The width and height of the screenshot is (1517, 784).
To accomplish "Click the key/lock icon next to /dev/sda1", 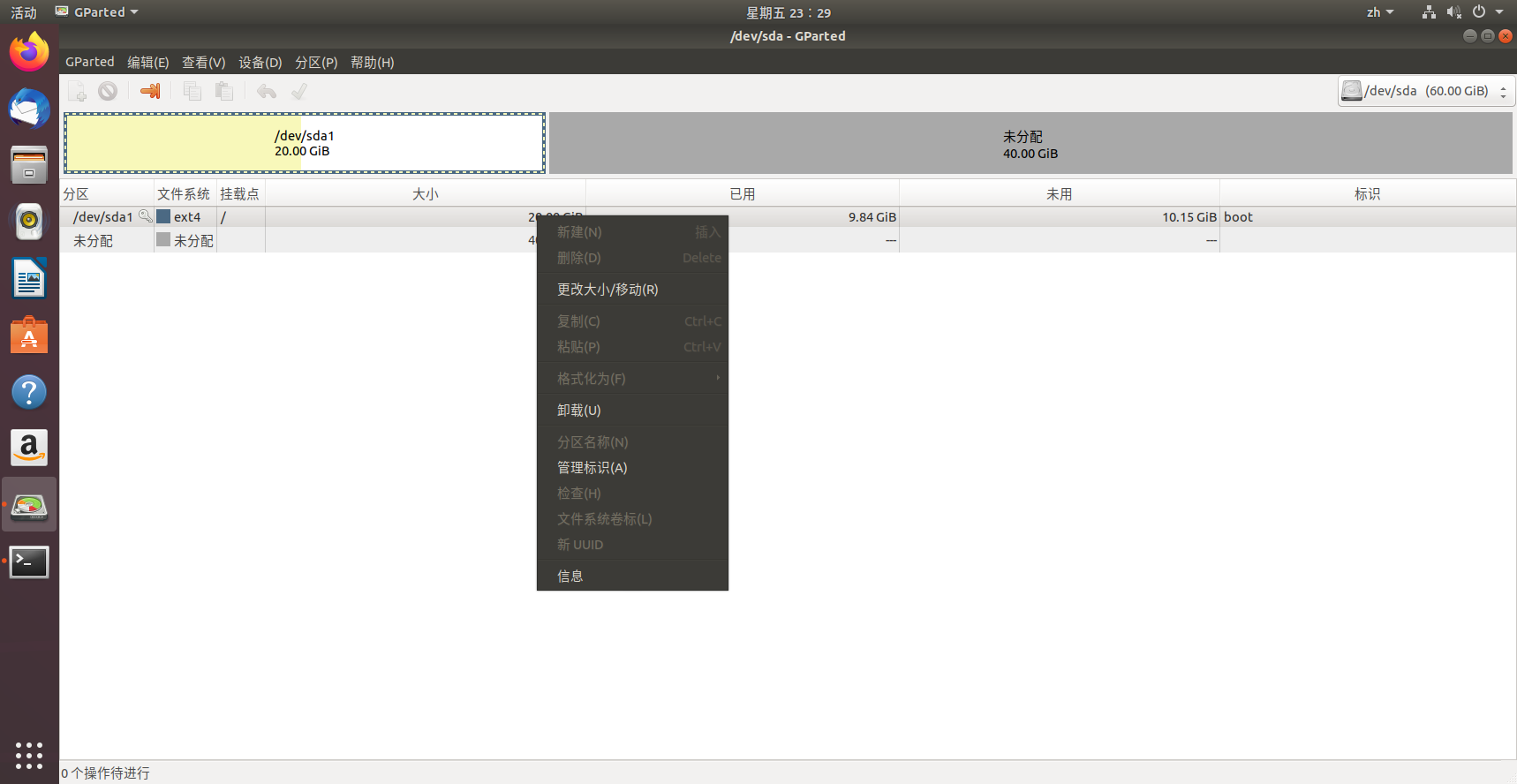I will click(146, 216).
